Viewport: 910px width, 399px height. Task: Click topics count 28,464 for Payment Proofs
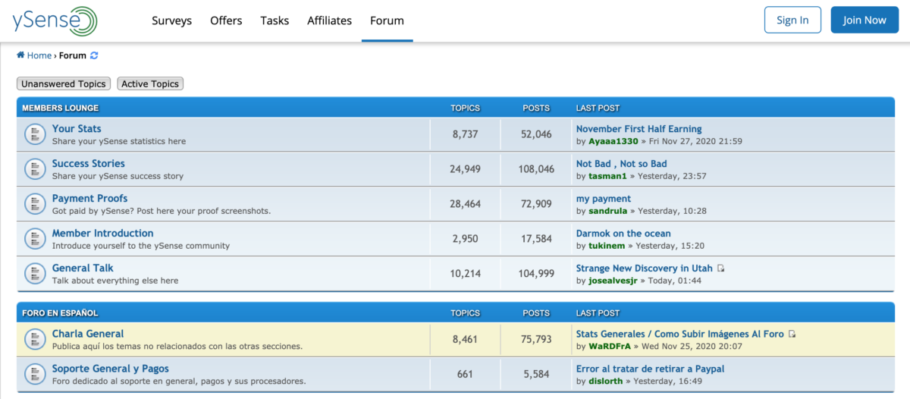click(x=465, y=204)
